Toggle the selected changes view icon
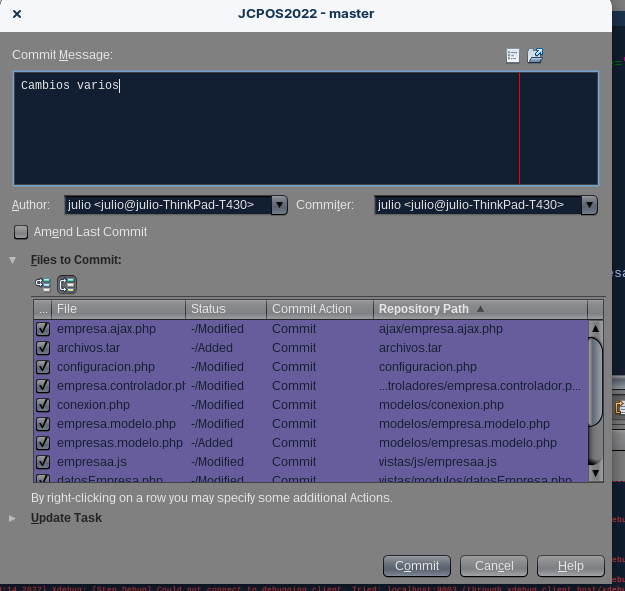The width and height of the screenshot is (625, 591). (x=67, y=284)
